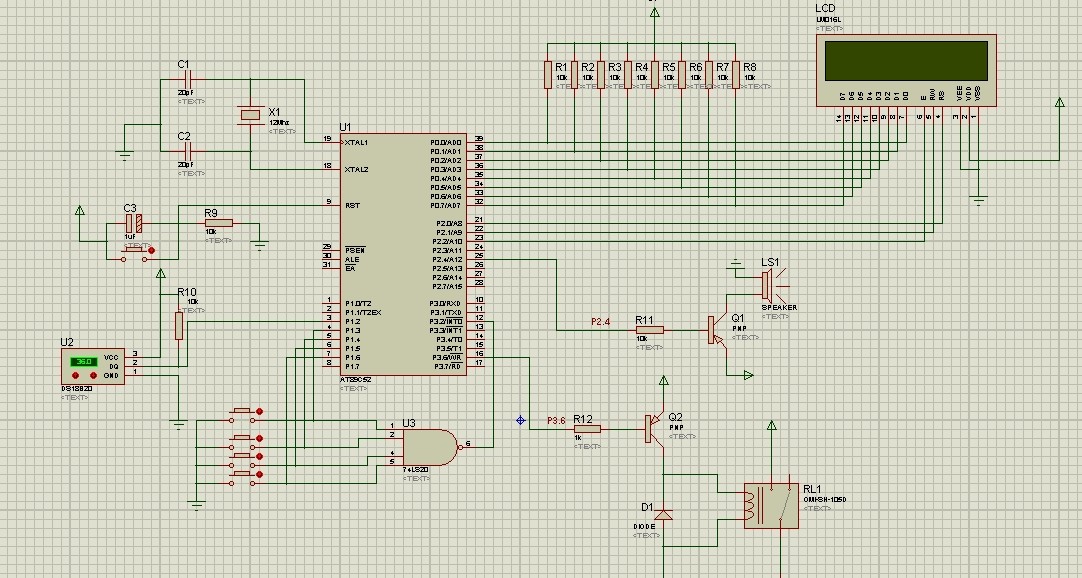Click resistor R11 symbol
The height and width of the screenshot is (578, 1082).
coord(650,330)
